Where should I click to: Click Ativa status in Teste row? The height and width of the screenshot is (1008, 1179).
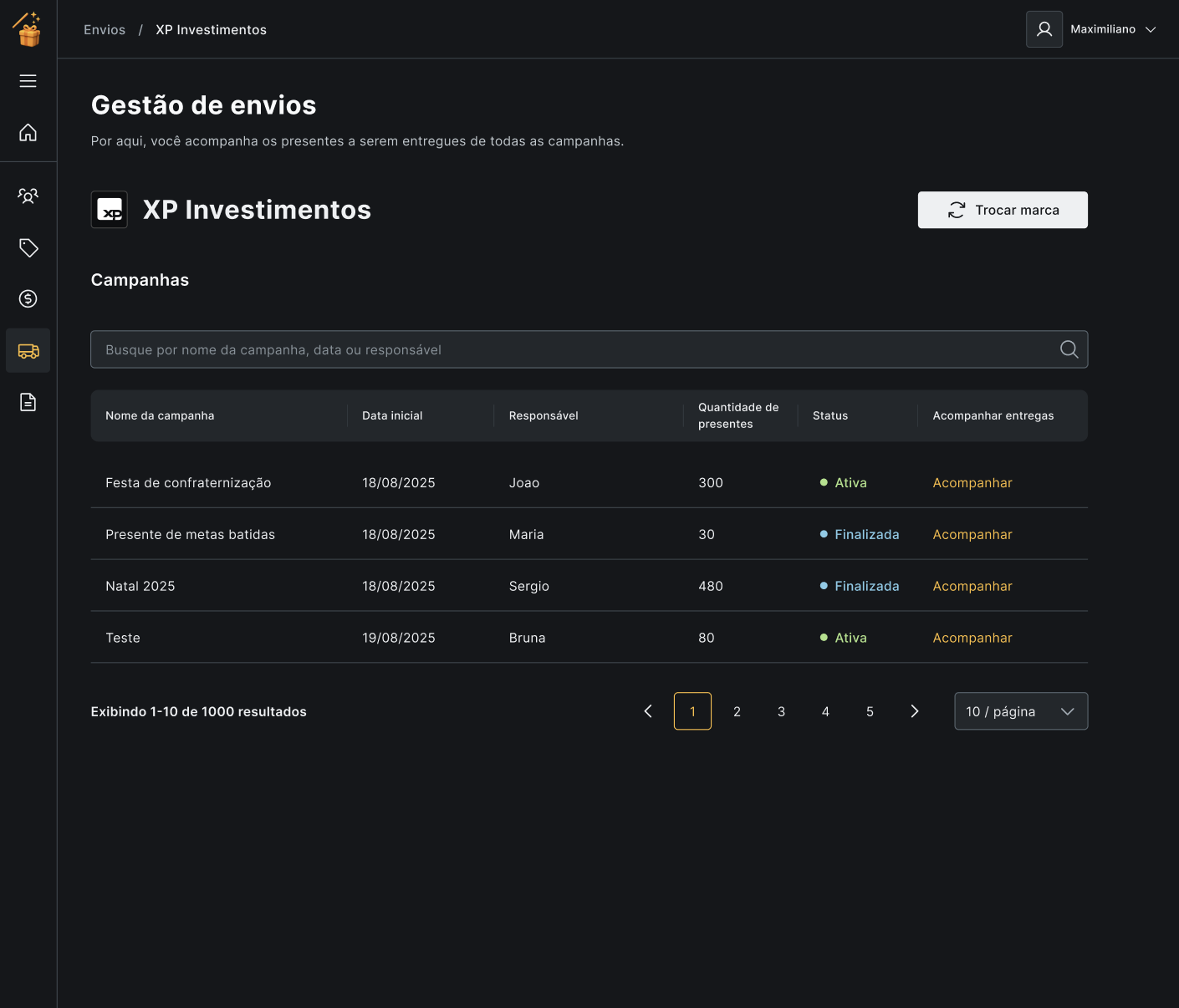pyautogui.click(x=844, y=638)
